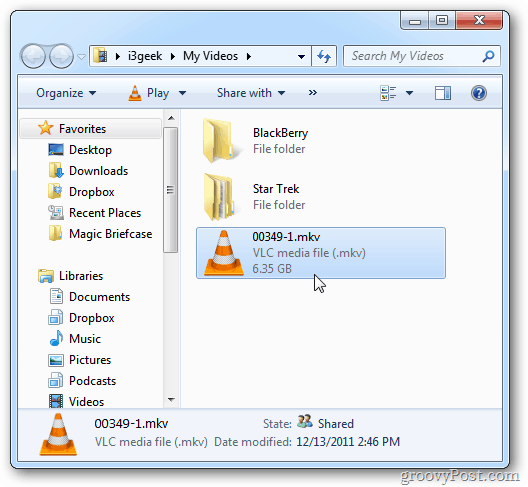This screenshot has height=487, width=528.
Task: Open the Share with menu
Action: click(x=251, y=93)
